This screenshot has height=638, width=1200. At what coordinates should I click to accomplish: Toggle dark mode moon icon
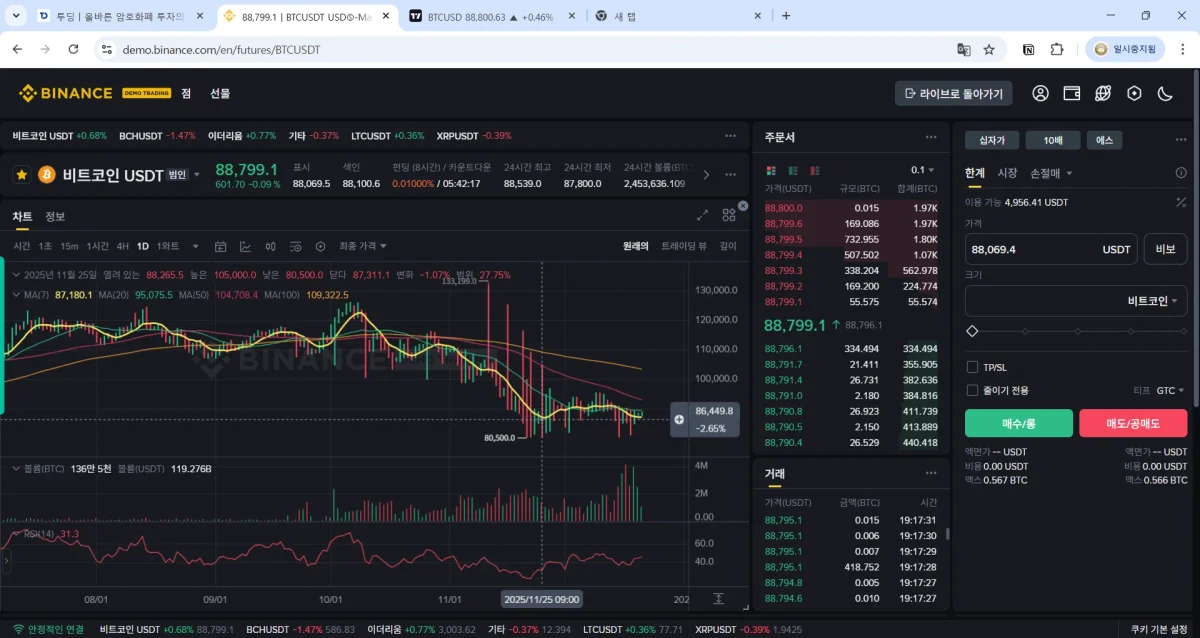coord(1165,93)
